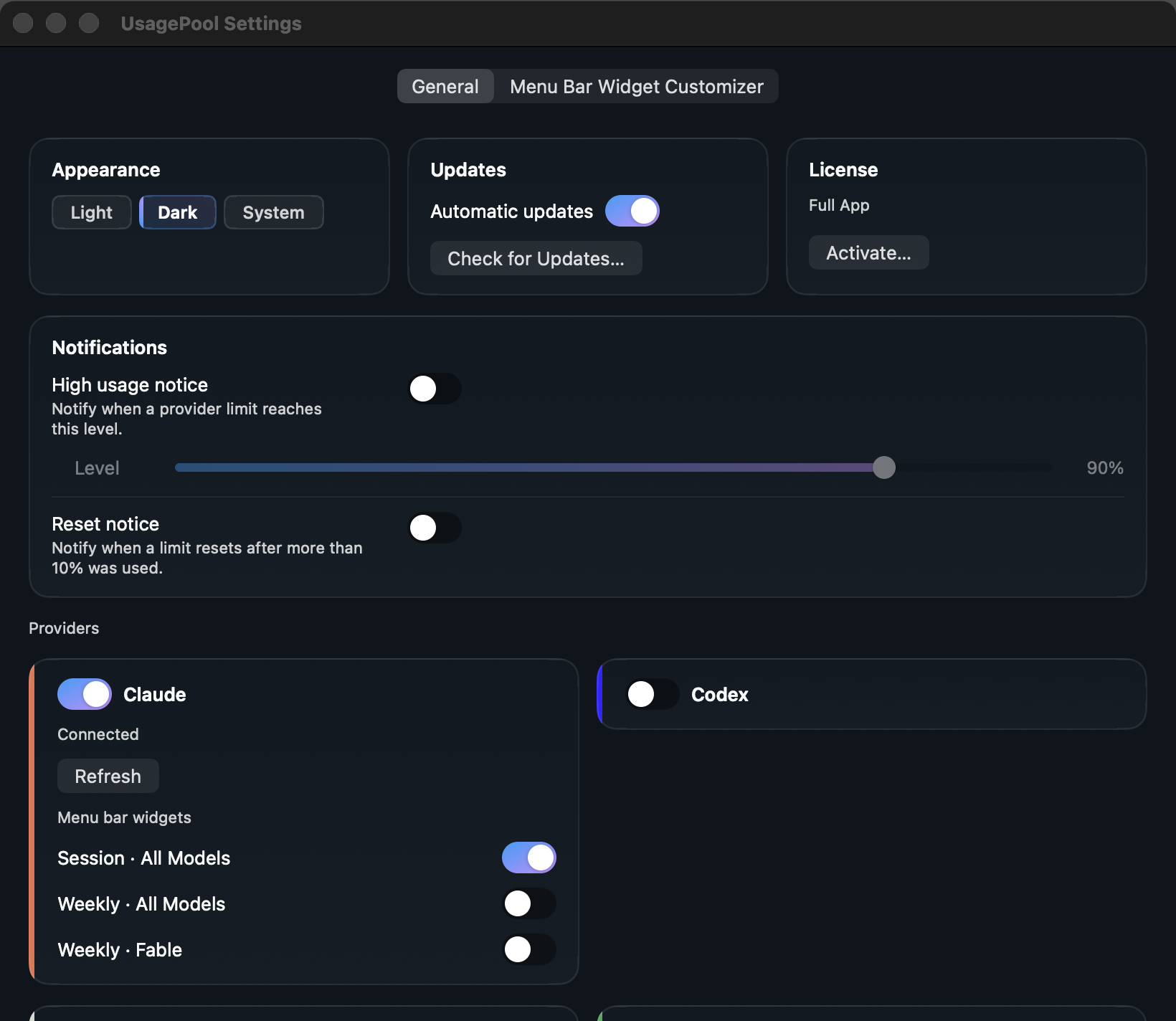Open the Menu Bar Widget Customizer tab

636,86
